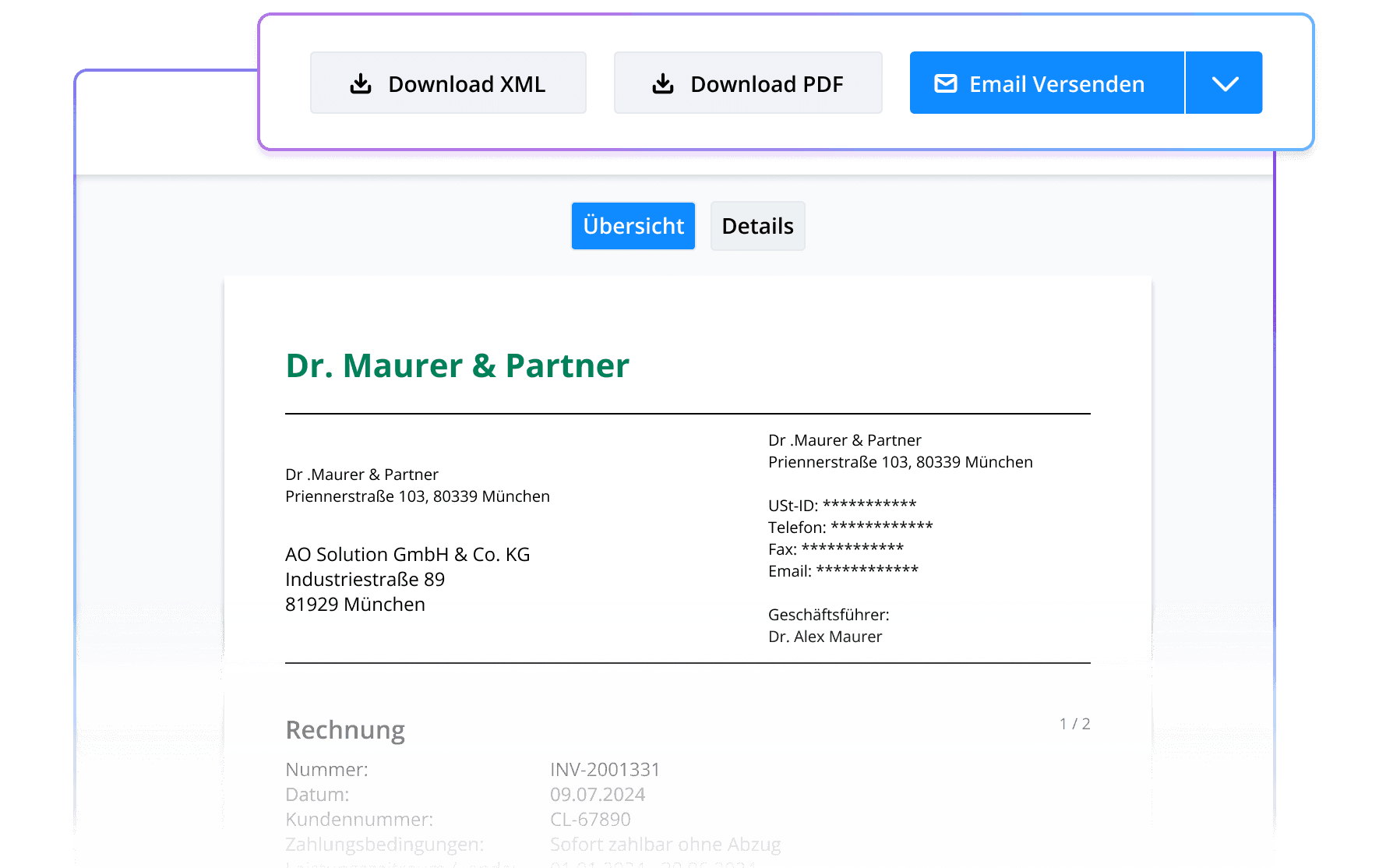
Task: Click the invoice date 09.07.2024
Action: point(598,795)
